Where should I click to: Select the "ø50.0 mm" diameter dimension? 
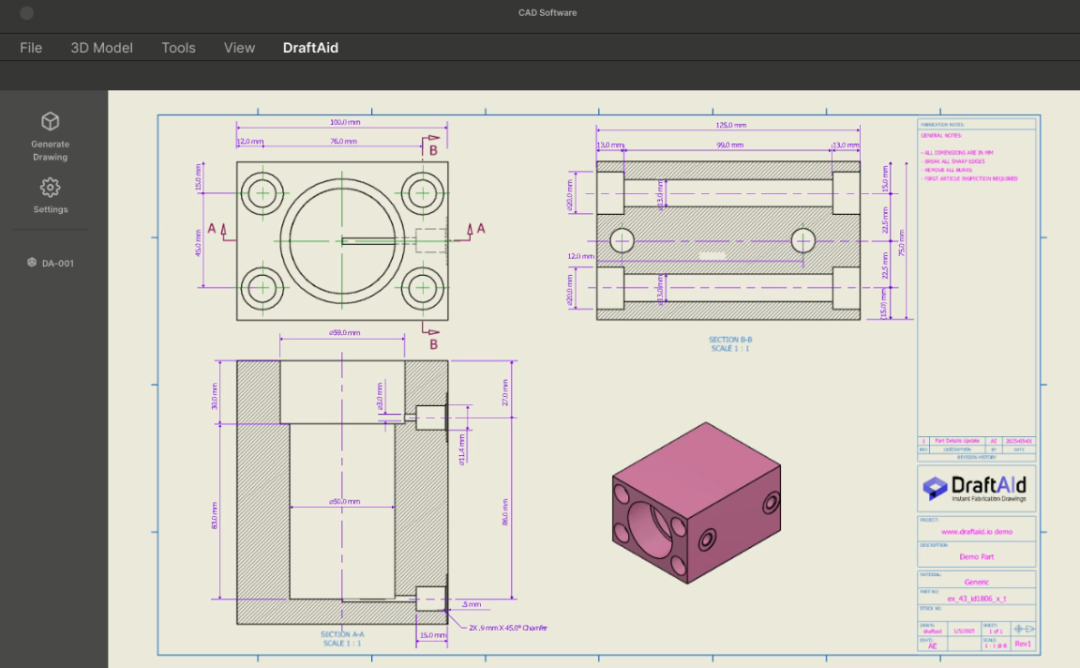[x=344, y=501]
